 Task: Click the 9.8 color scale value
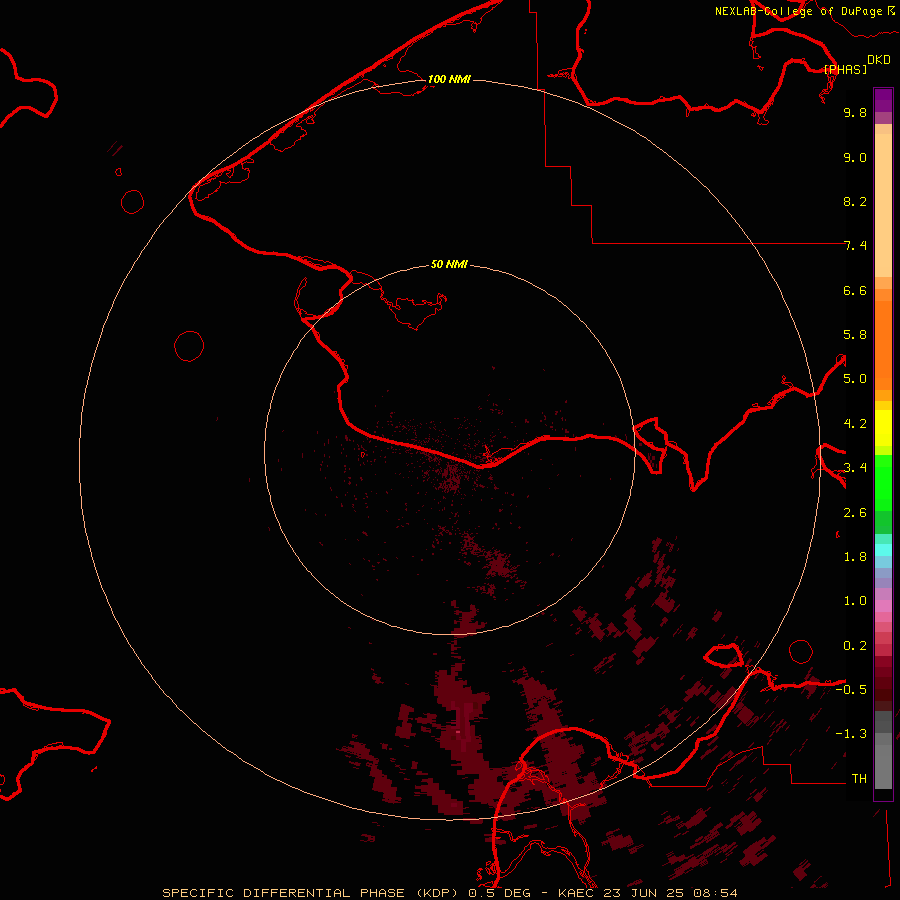point(855,112)
